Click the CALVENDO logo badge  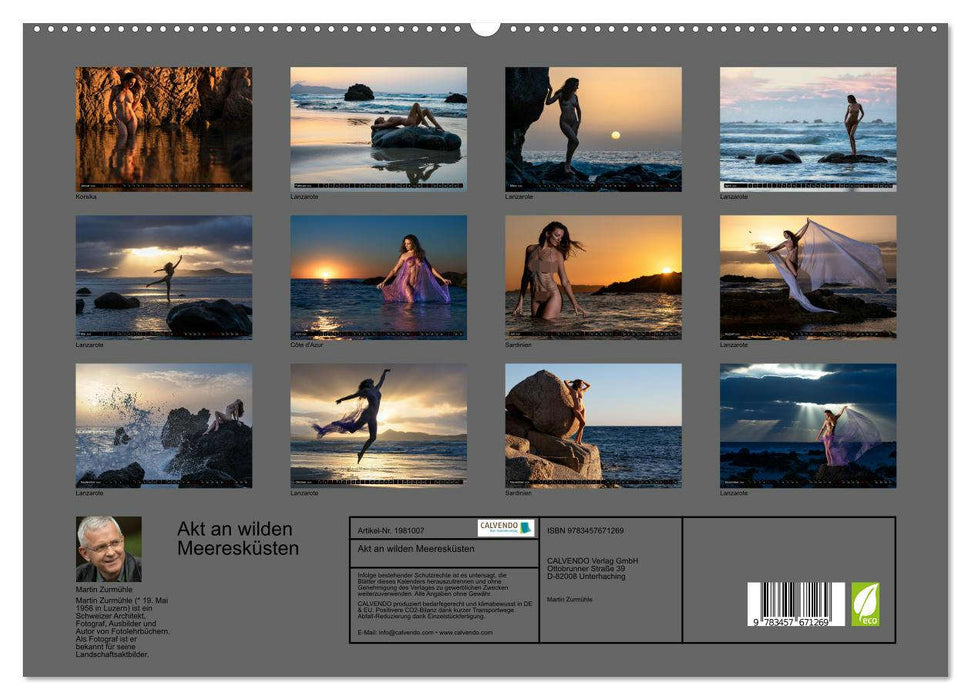coord(505,528)
